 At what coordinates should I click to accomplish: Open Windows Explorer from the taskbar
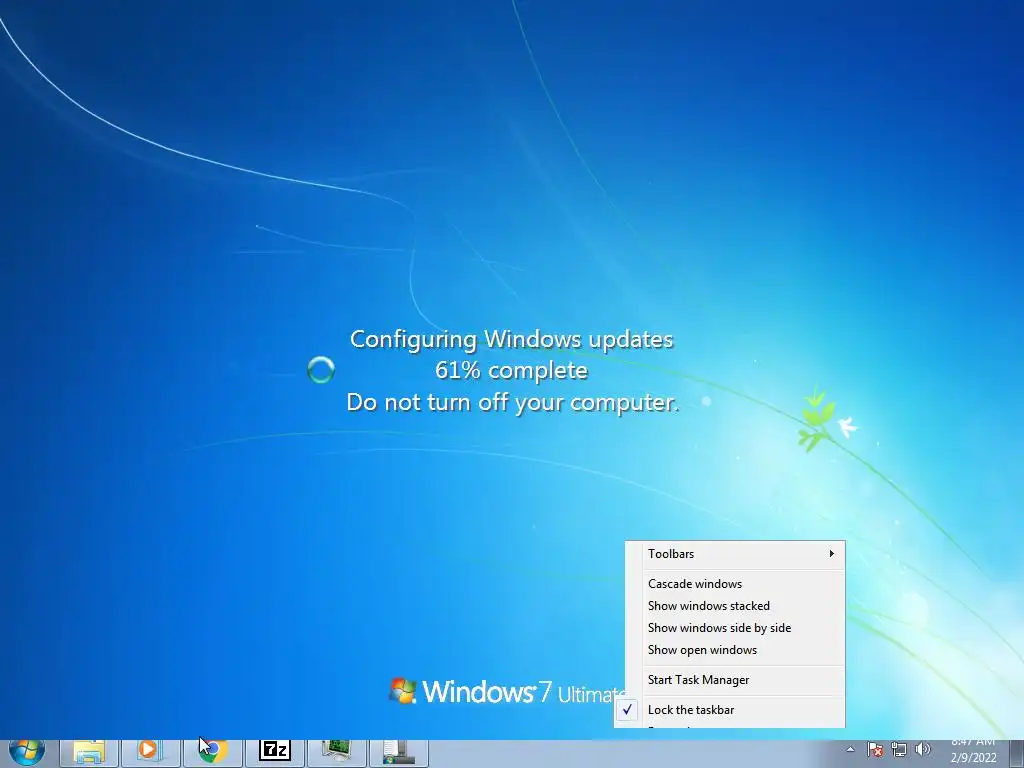click(x=89, y=753)
